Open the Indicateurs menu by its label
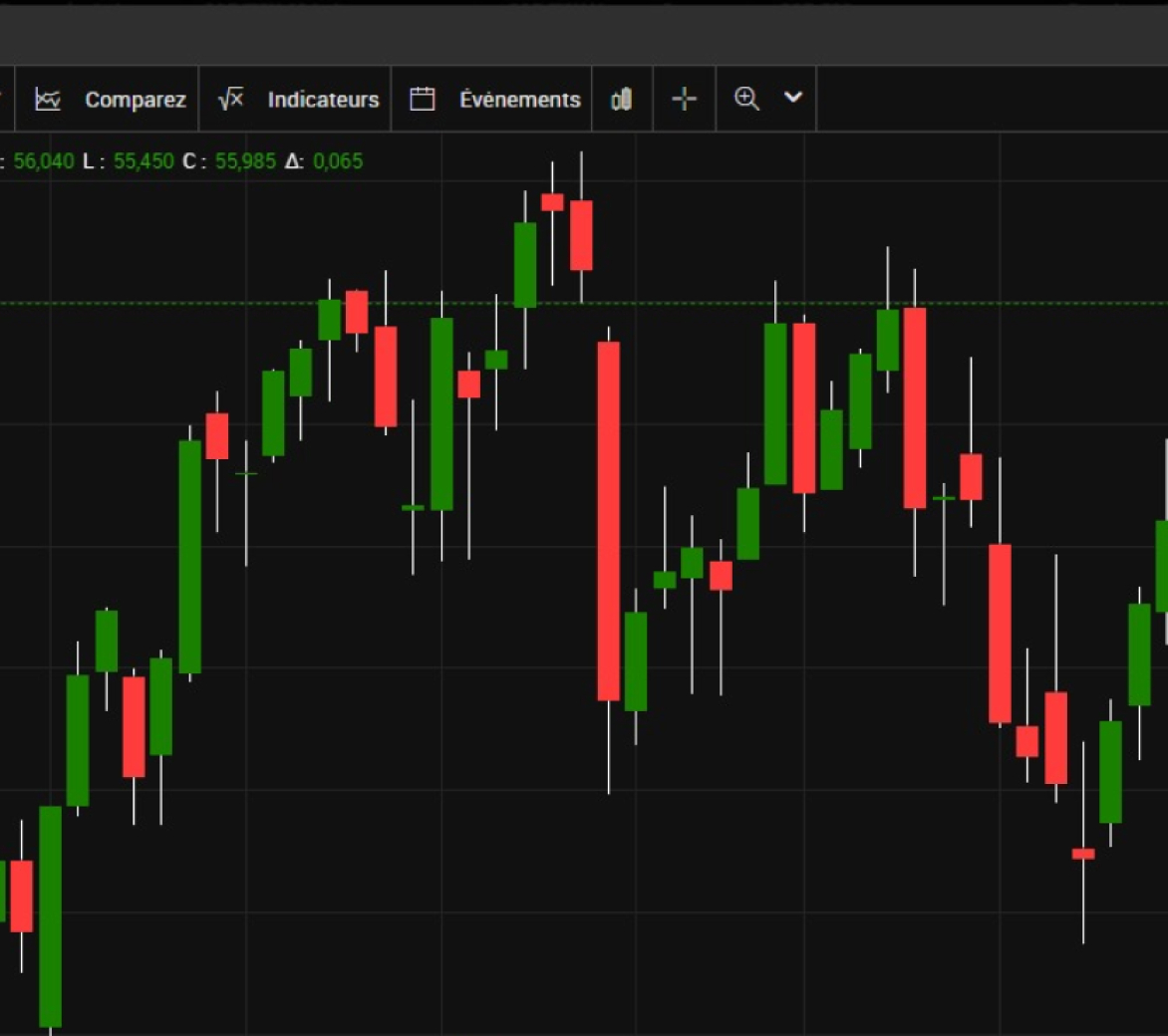Screen dimensions: 1168x1036 (x=323, y=100)
